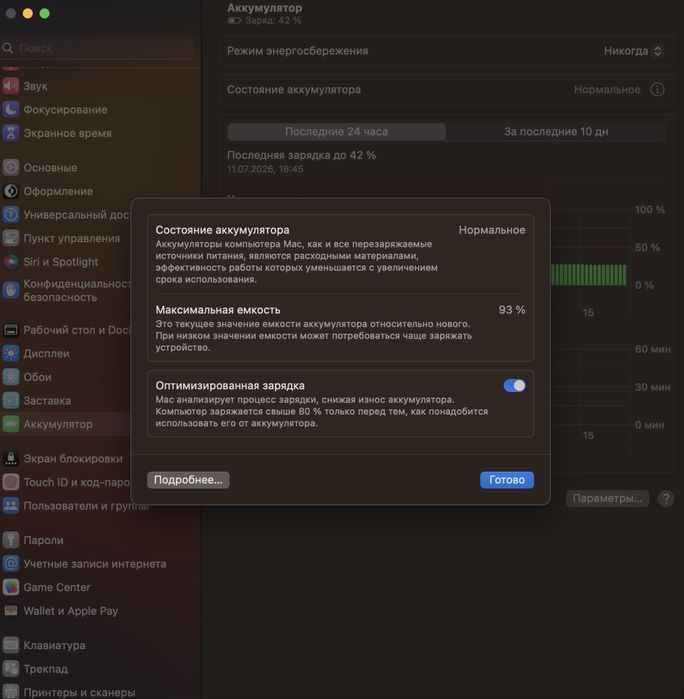This screenshot has height=699, width=684.
Task: Open the Конфиденциальность и безопасность hand icon
Action: point(11,290)
